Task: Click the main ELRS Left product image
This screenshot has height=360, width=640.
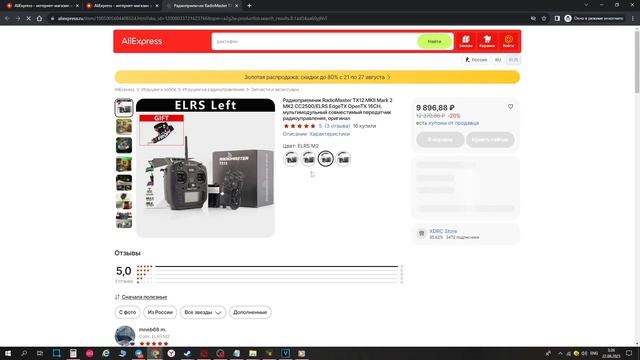Action: coord(205,168)
